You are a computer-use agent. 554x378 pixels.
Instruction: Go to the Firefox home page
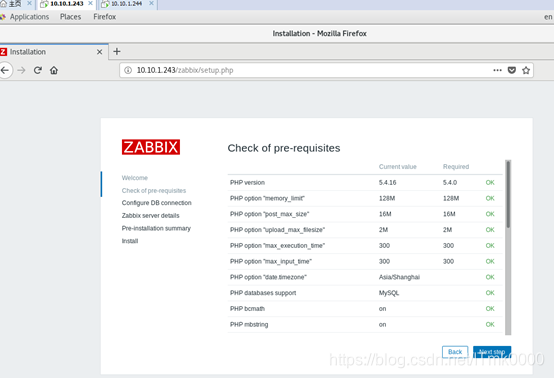[54, 70]
